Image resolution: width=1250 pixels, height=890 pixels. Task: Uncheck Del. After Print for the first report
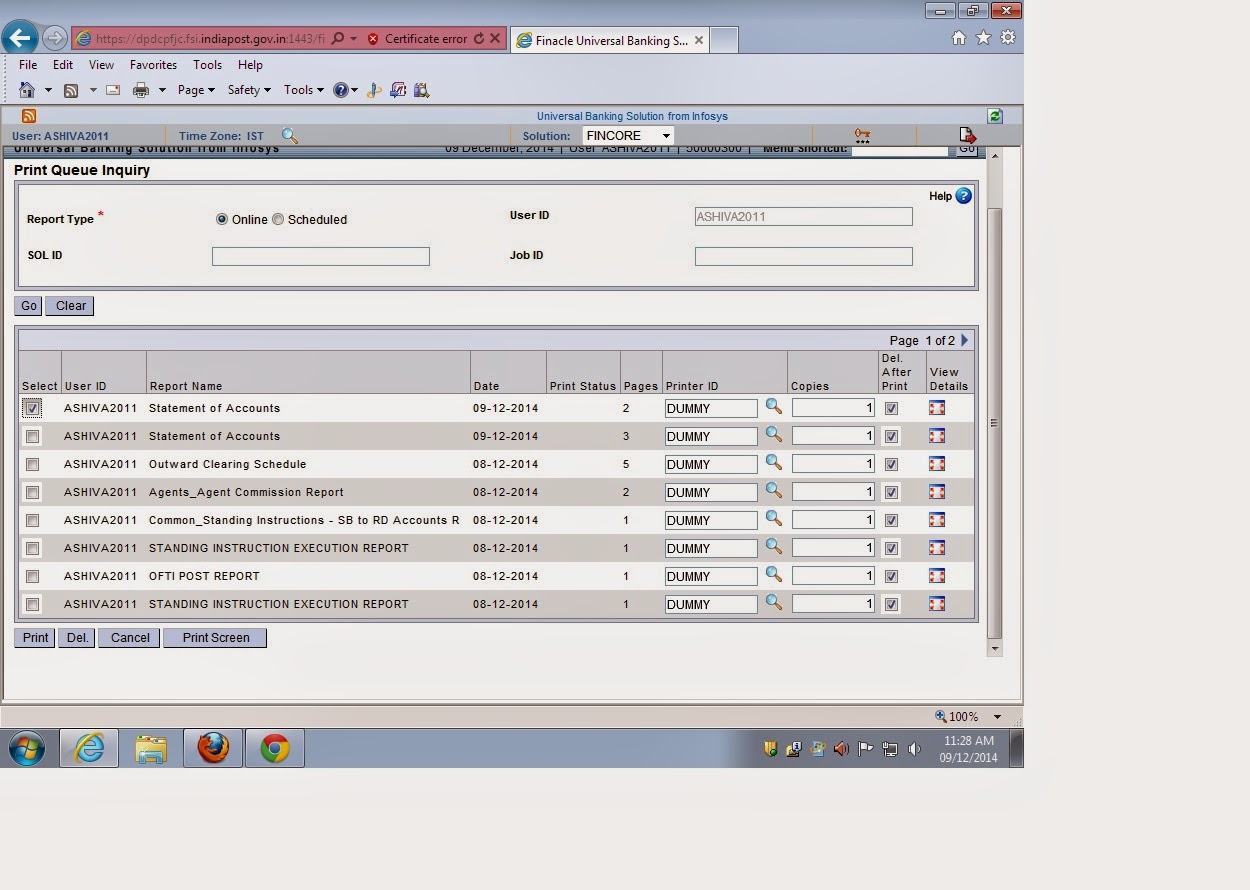click(x=891, y=408)
